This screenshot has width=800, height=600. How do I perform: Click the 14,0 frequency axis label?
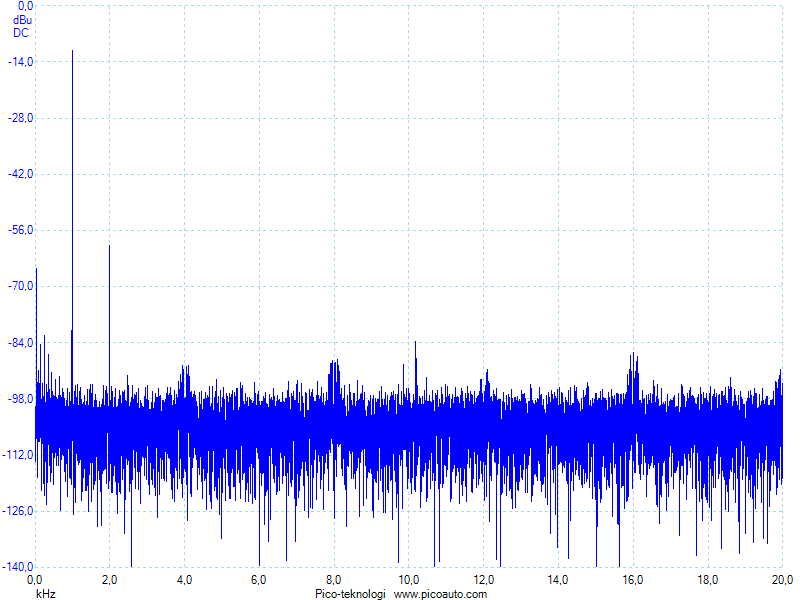pyautogui.click(x=558, y=580)
